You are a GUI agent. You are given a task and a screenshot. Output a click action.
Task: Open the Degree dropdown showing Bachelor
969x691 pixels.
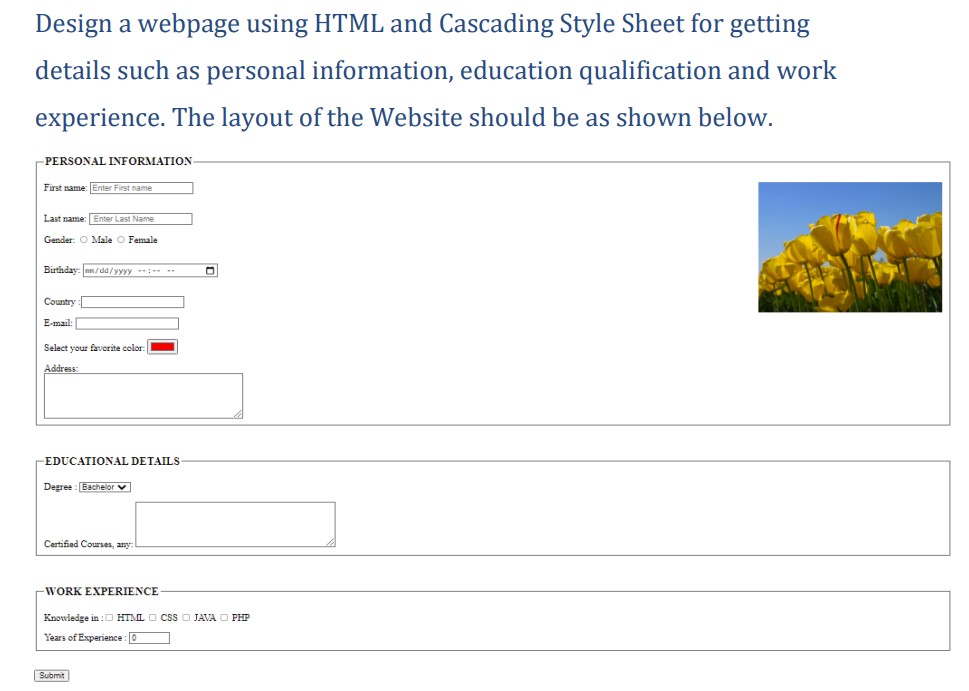(104, 486)
